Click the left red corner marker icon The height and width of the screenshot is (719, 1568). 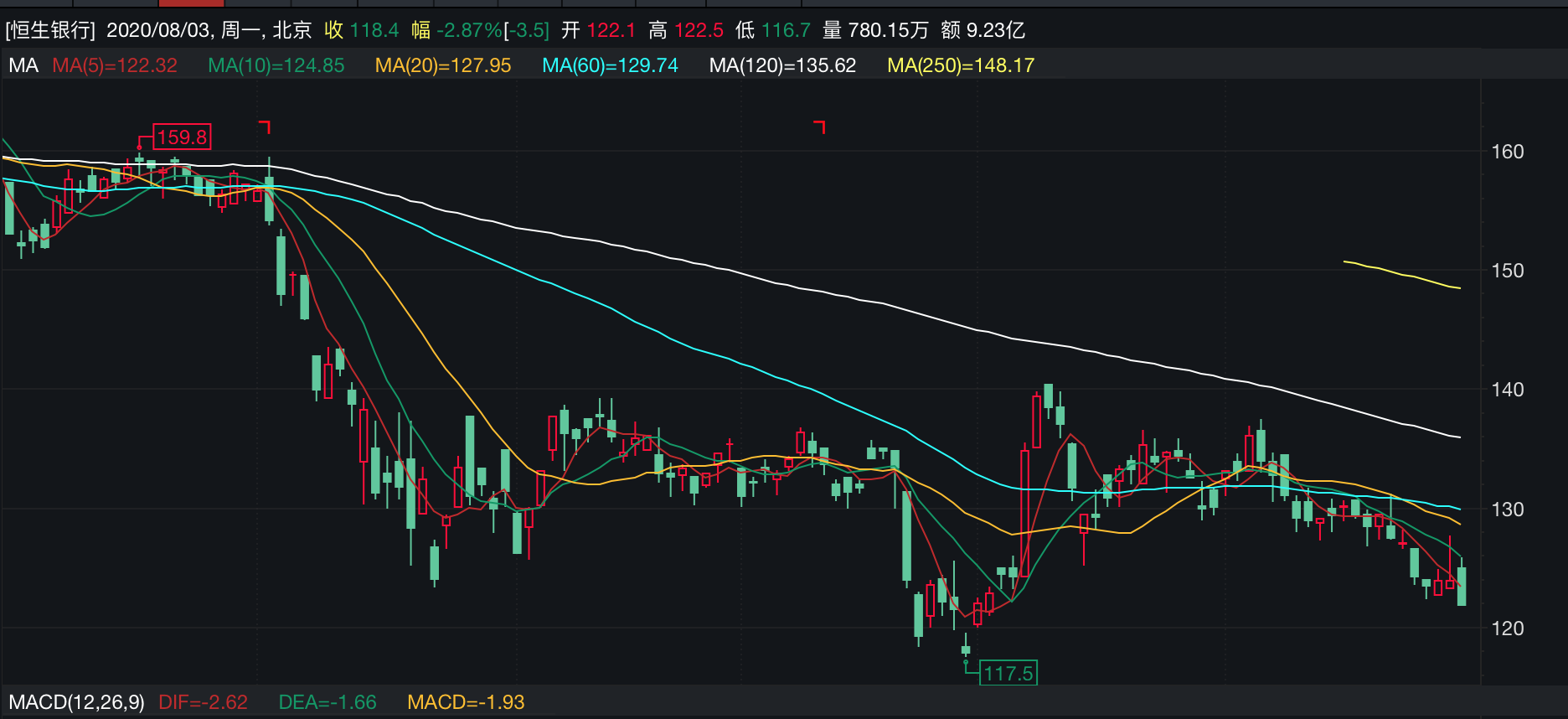(x=265, y=127)
